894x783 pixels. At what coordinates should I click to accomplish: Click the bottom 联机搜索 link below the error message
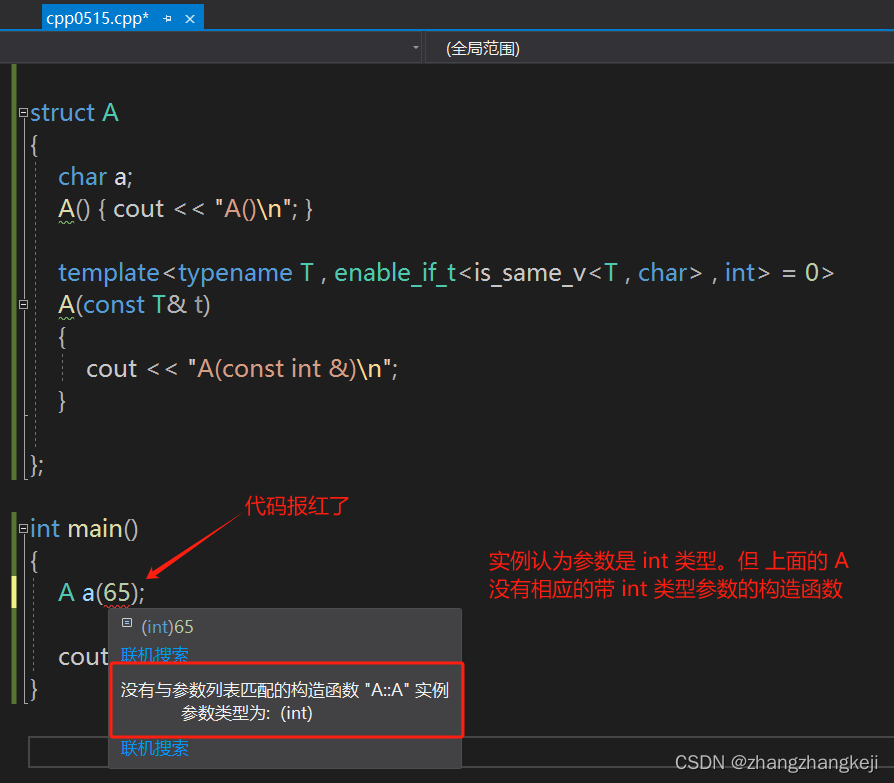(154, 748)
